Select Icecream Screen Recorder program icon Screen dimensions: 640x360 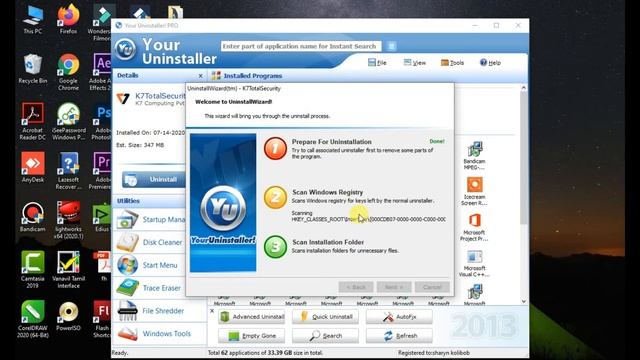474,191
